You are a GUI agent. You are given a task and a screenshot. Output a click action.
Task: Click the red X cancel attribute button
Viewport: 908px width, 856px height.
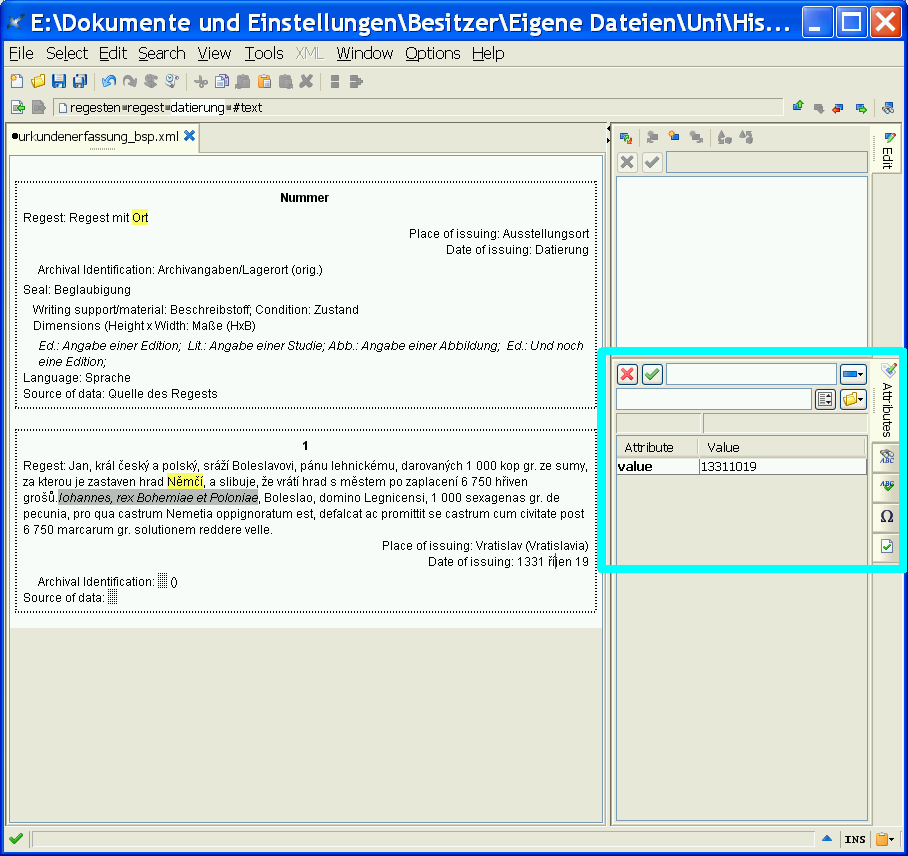pos(627,374)
